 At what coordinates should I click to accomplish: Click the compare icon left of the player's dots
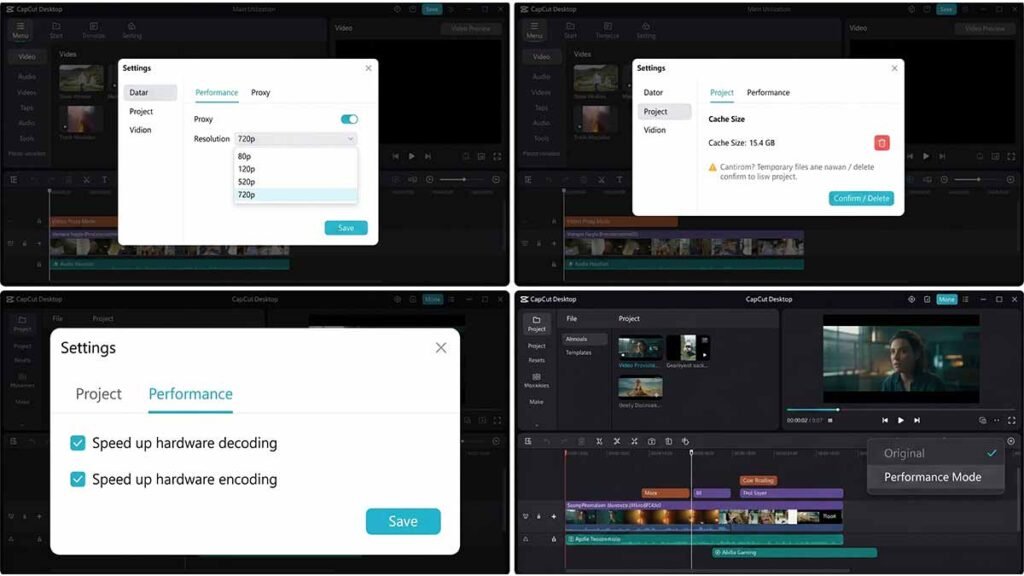[x=982, y=421]
